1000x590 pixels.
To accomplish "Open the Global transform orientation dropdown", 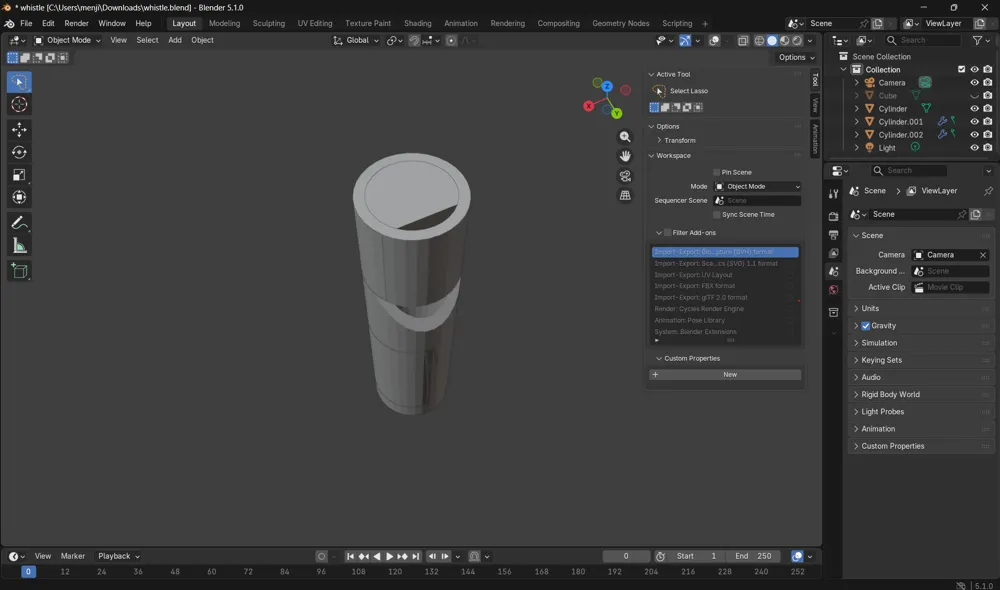I will point(356,40).
